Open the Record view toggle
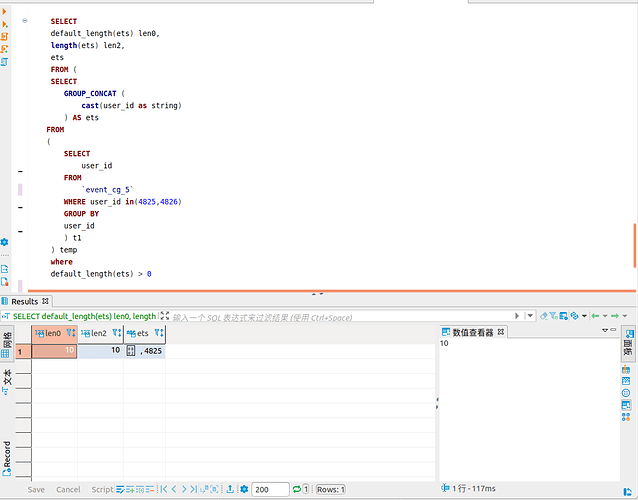The height and width of the screenshot is (500, 638). click(x=7, y=457)
